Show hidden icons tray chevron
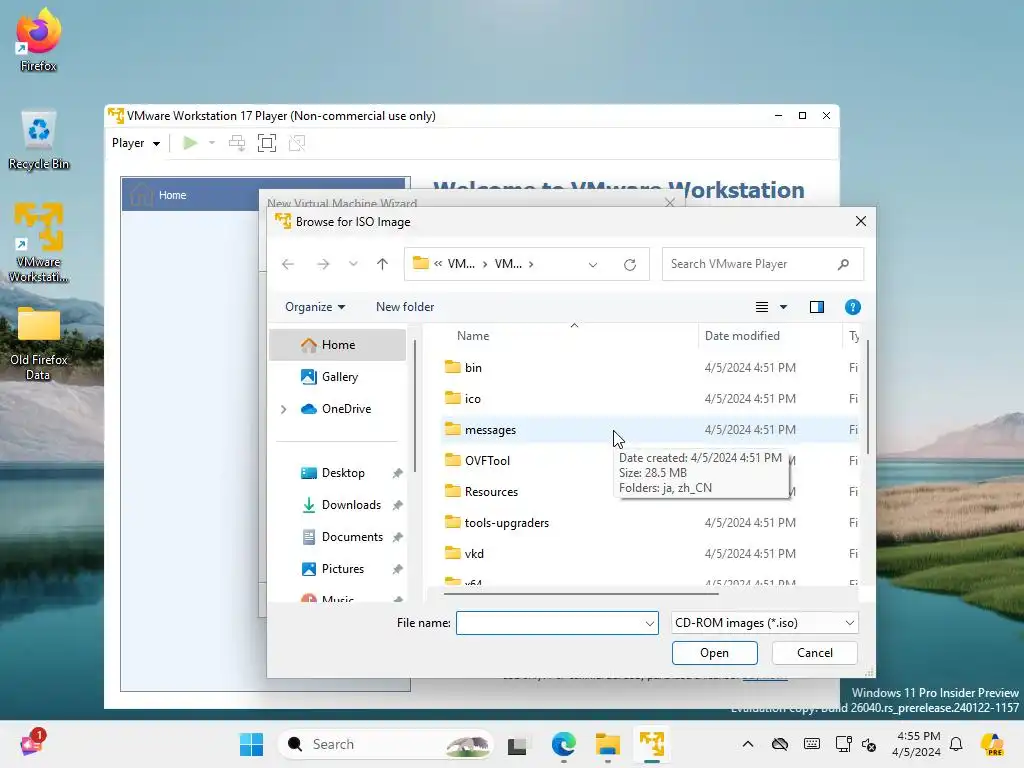 pos(748,744)
